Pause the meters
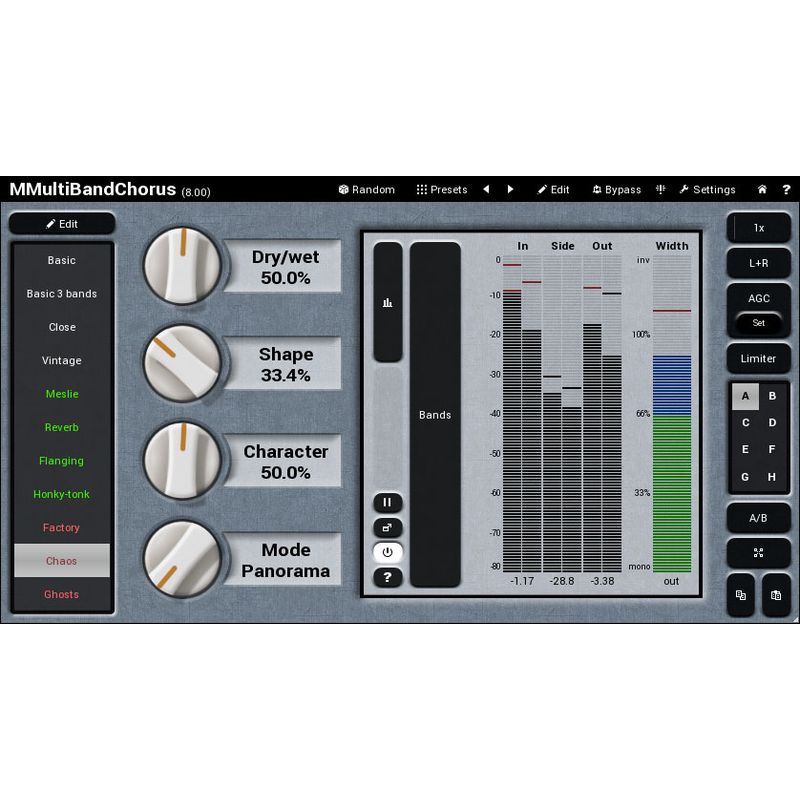Image resolution: width=800 pixels, height=800 pixels. coord(388,503)
